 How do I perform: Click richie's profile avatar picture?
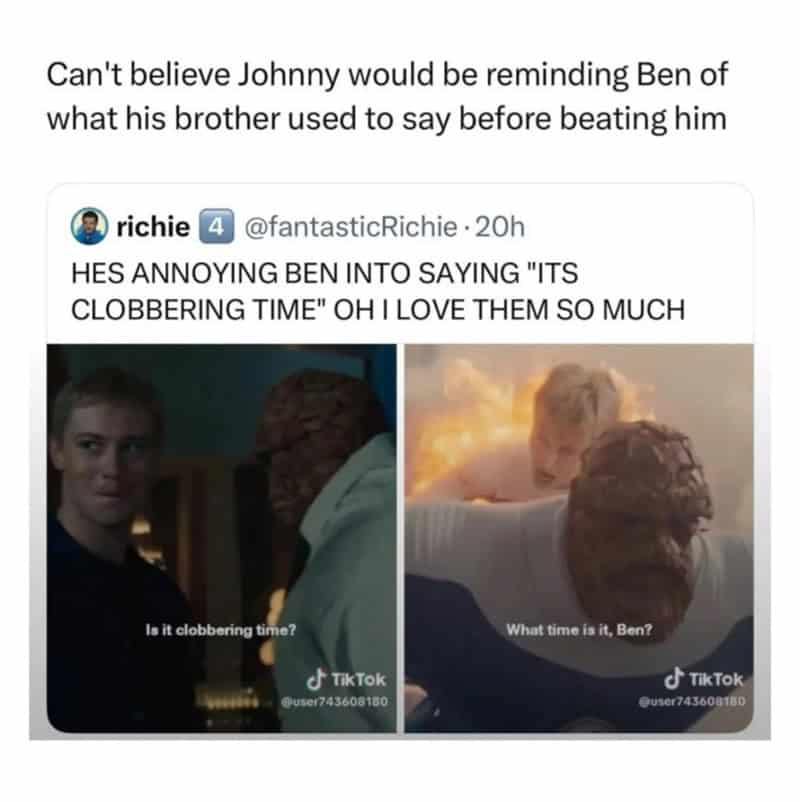pos(89,226)
